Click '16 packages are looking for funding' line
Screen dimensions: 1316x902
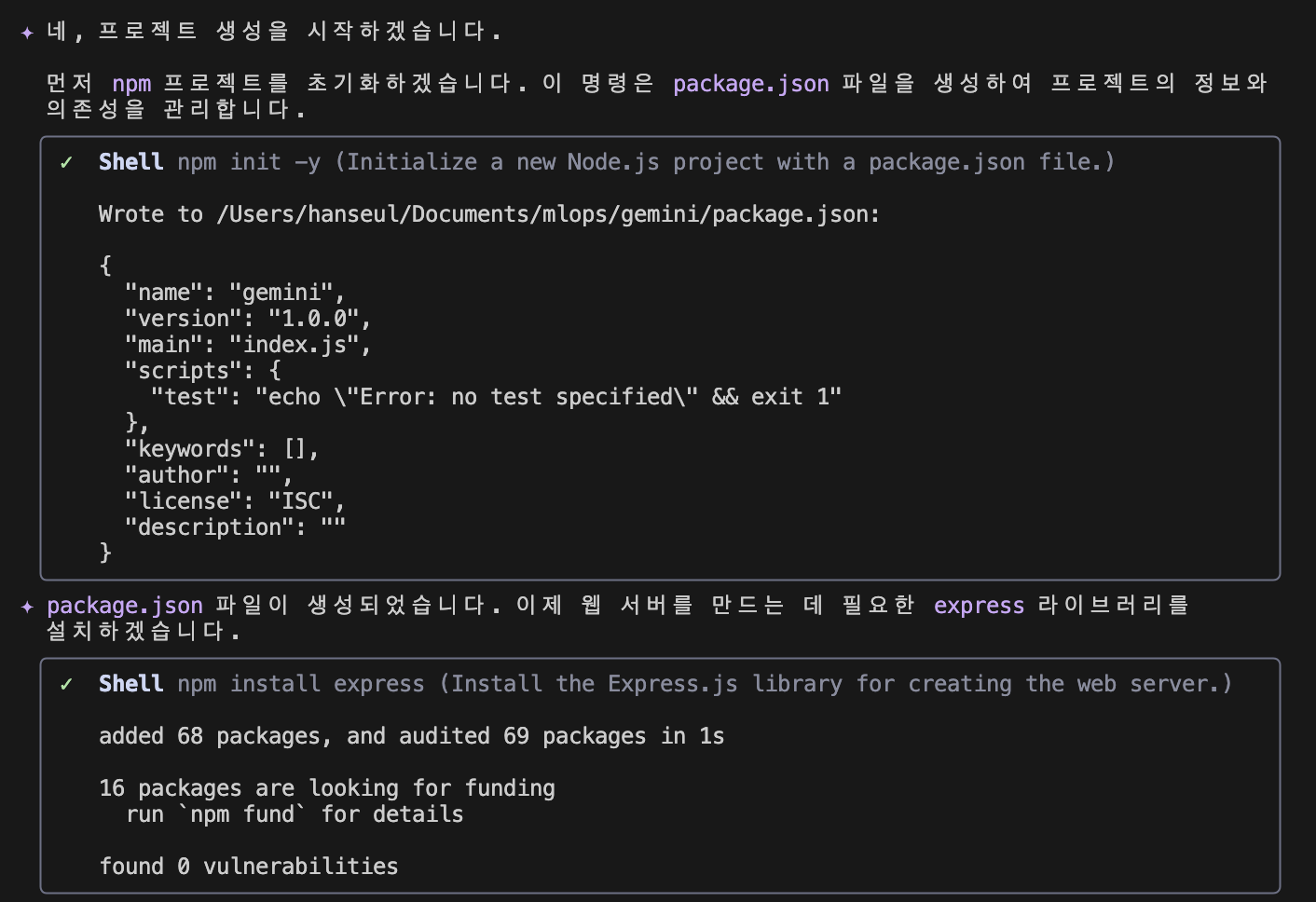coord(326,788)
